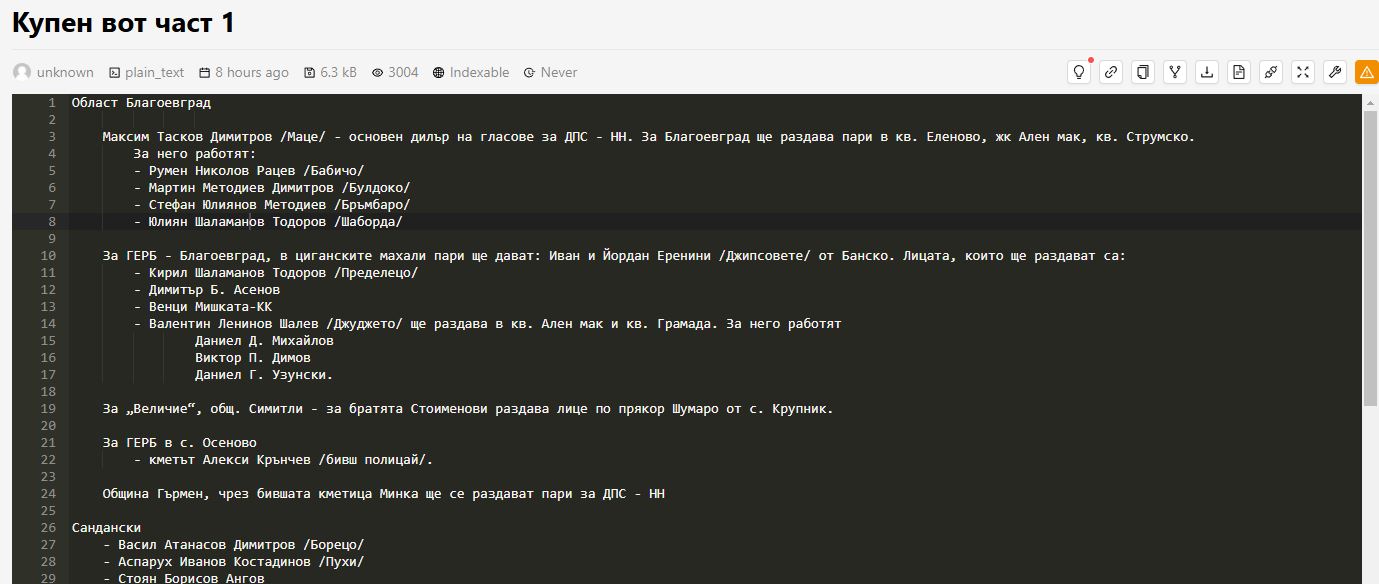Click the '6.3 kB' file size
This screenshot has width=1379, height=584.
tap(338, 72)
